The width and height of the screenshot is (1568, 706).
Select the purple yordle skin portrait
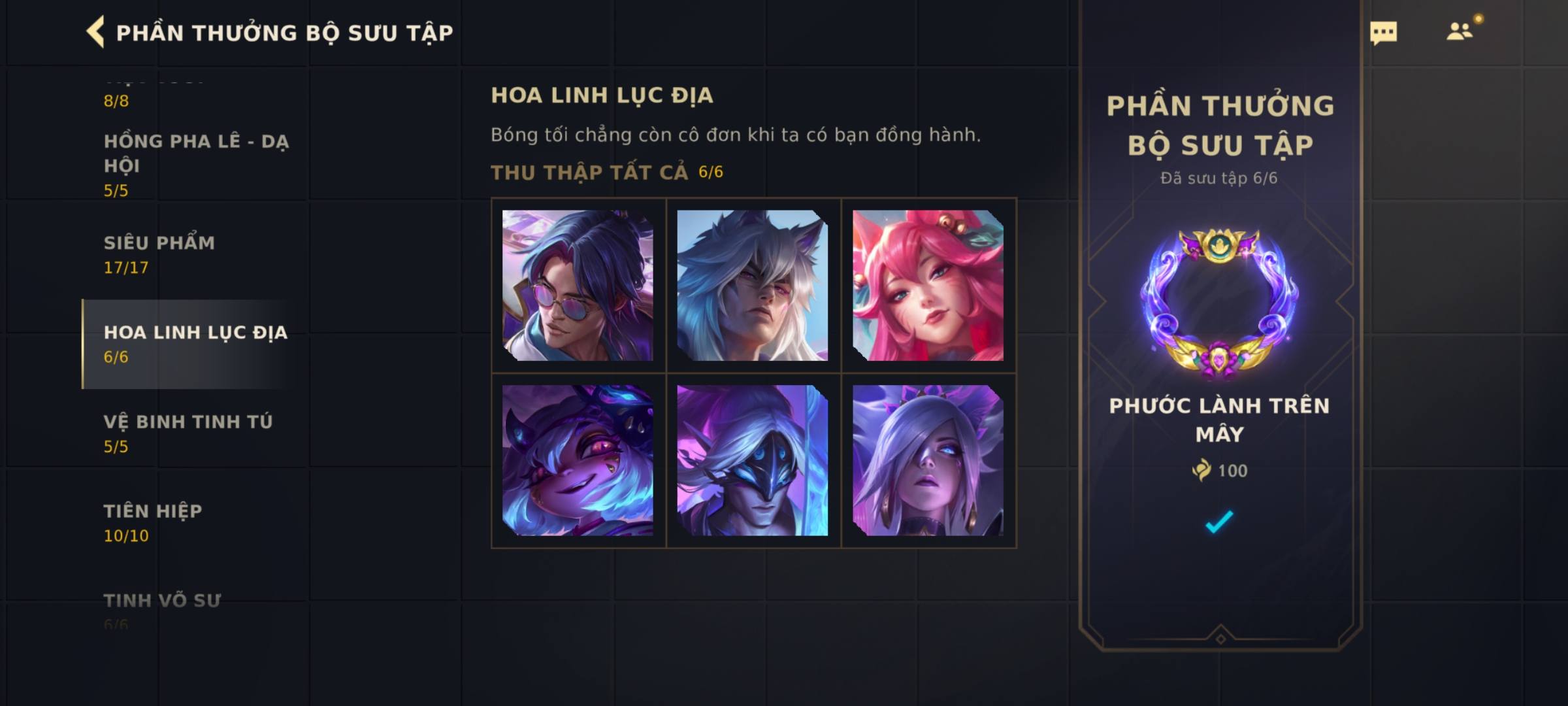(x=578, y=460)
